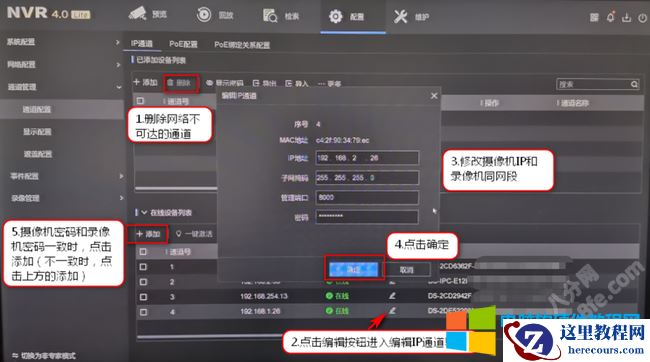Tick the header checkbox of the added device list
This screenshot has width=650, height=362.
(140, 101)
